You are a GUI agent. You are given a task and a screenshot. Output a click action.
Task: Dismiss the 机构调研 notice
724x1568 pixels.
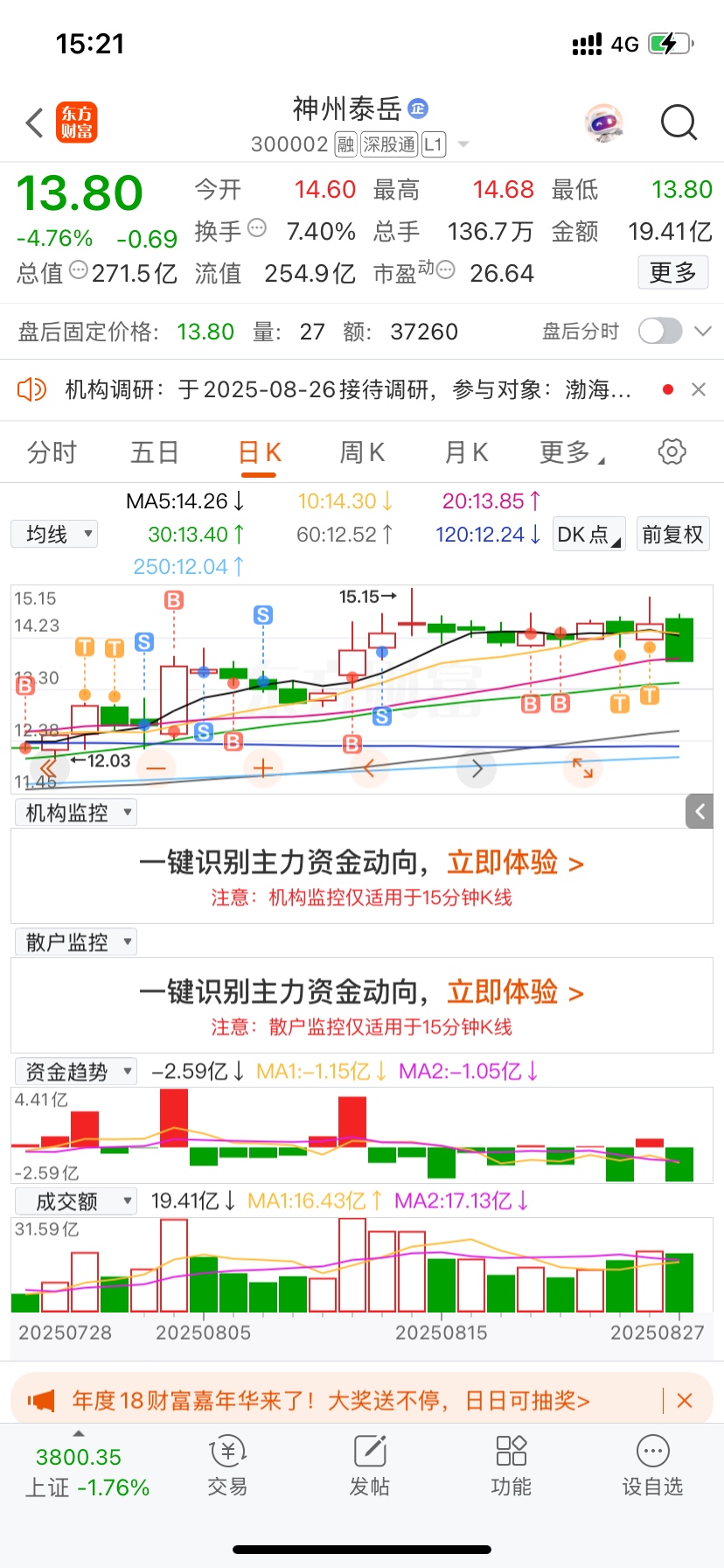pyautogui.click(x=699, y=389)
